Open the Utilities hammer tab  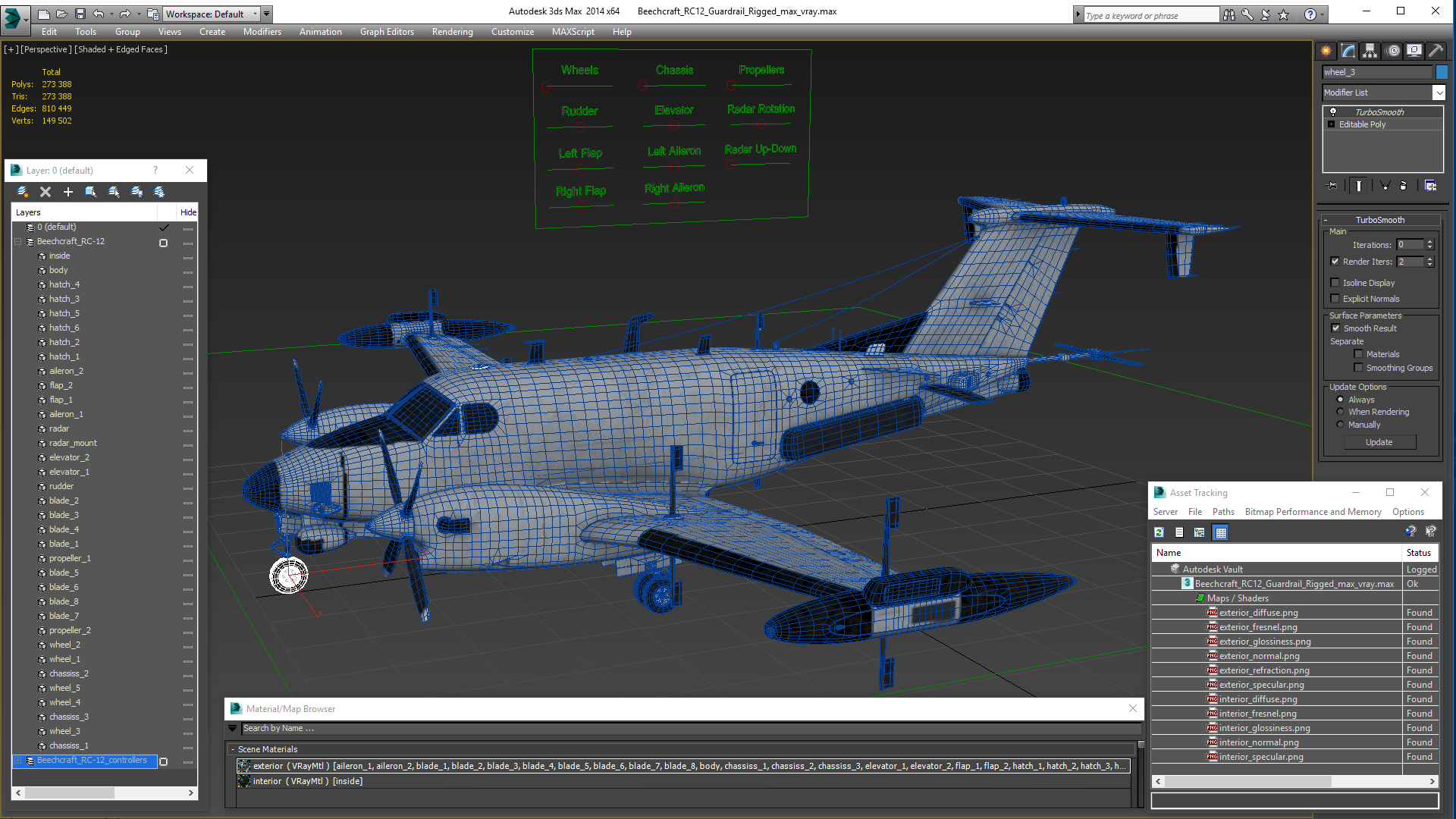(1436, 51)
